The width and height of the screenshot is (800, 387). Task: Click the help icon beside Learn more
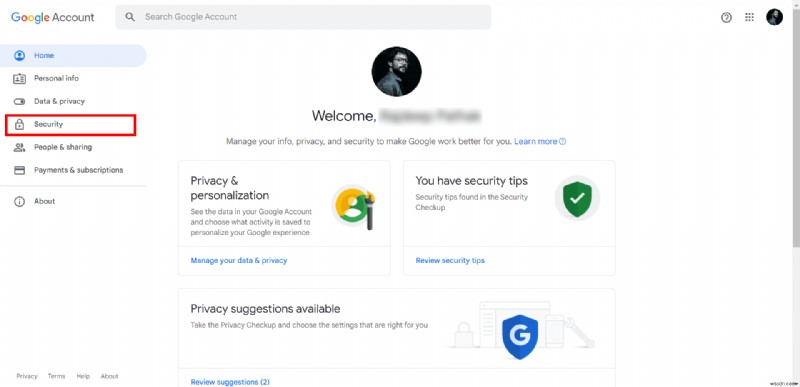click(562, 141)
